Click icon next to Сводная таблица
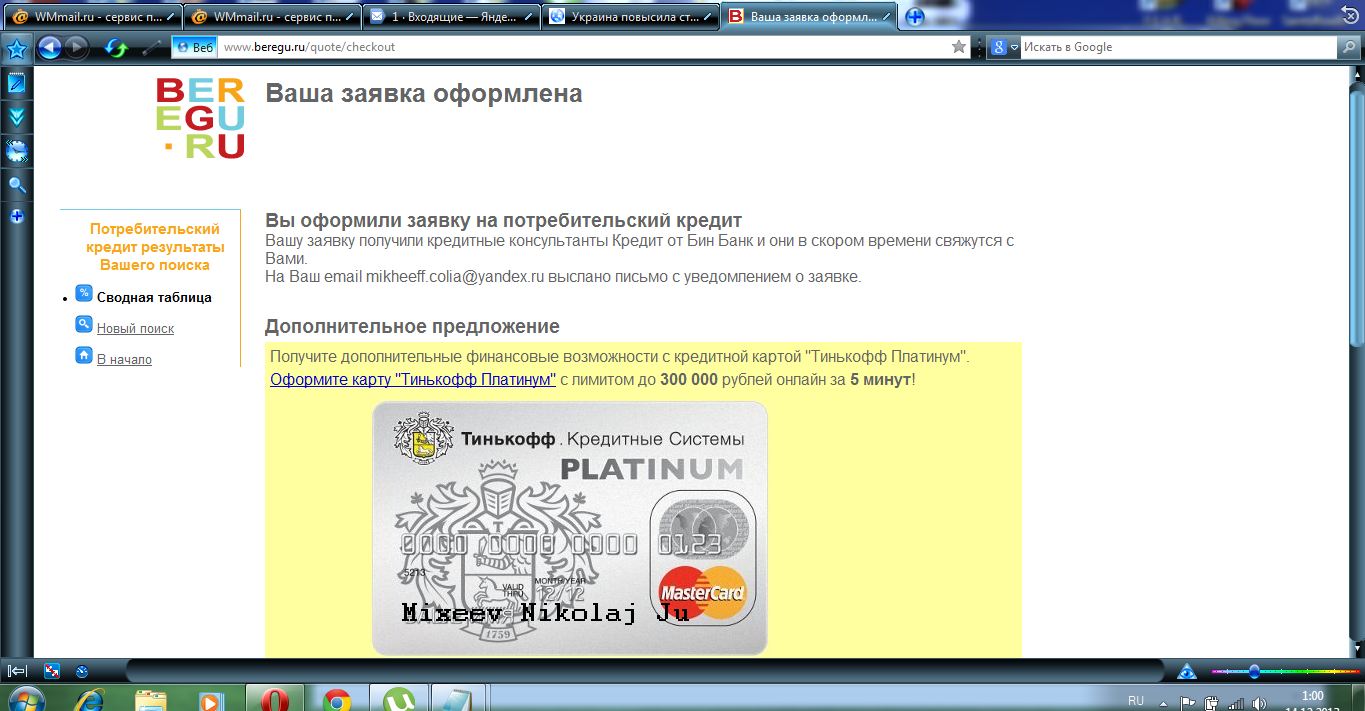This screenshot has width=1365, height=711. tap(84, 294)
